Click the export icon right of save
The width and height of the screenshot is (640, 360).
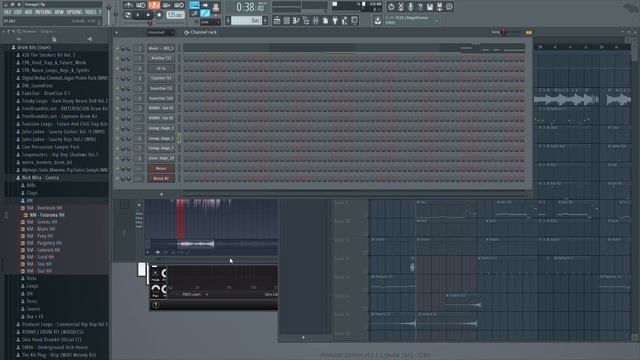point(440,7)
